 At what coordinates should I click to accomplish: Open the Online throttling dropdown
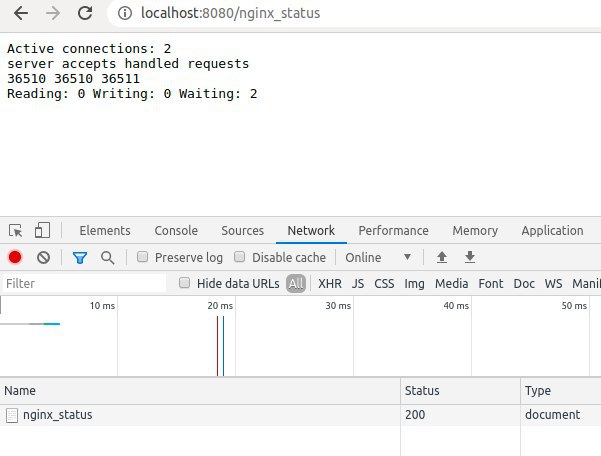coord(378,257)
